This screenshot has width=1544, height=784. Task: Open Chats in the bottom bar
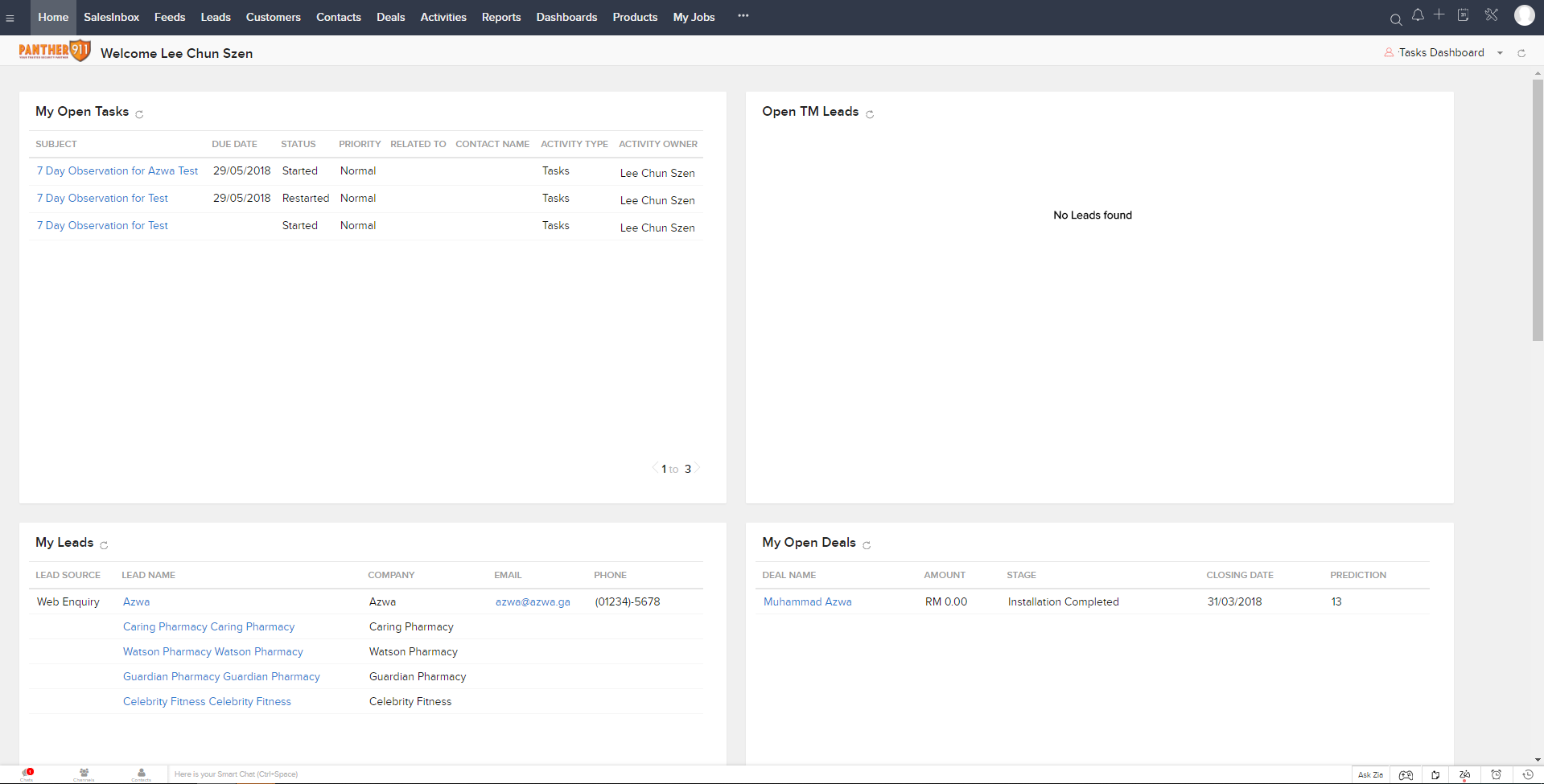27,774
